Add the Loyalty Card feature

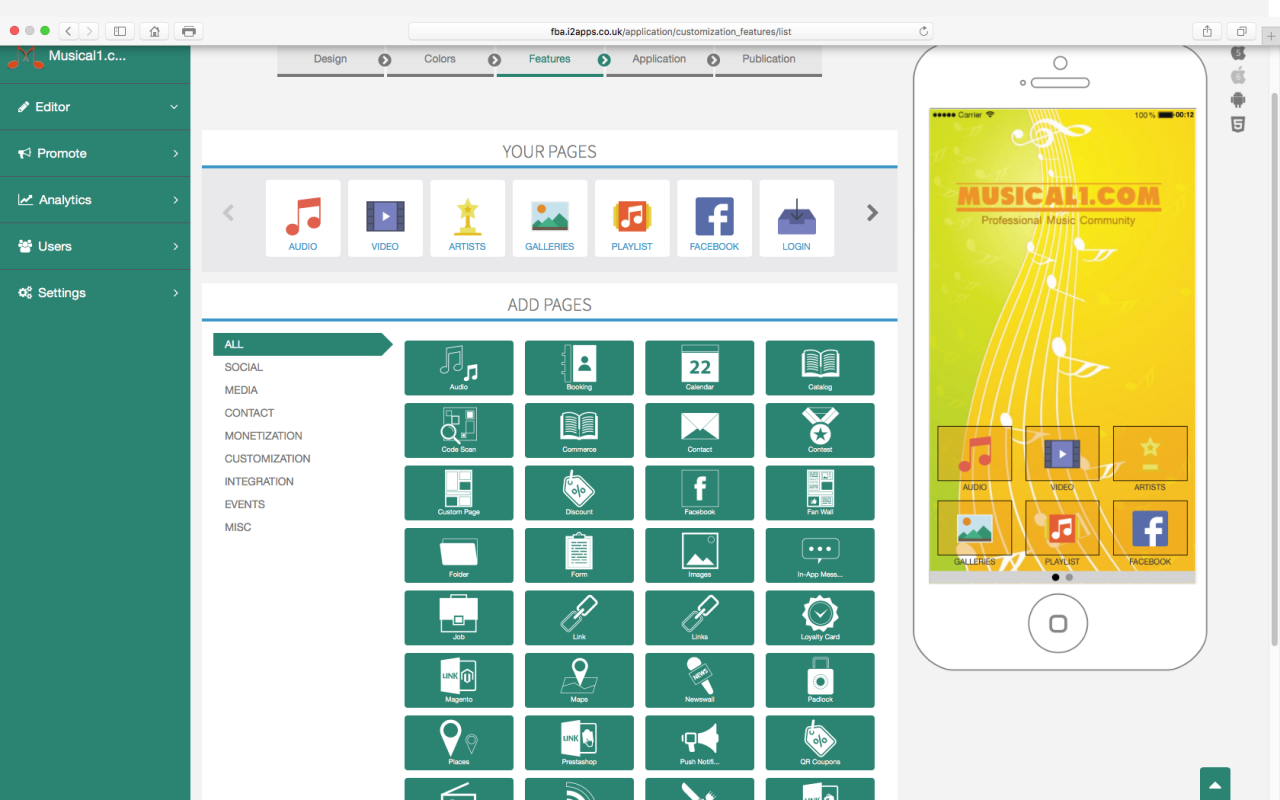click(x=819, y=617)
